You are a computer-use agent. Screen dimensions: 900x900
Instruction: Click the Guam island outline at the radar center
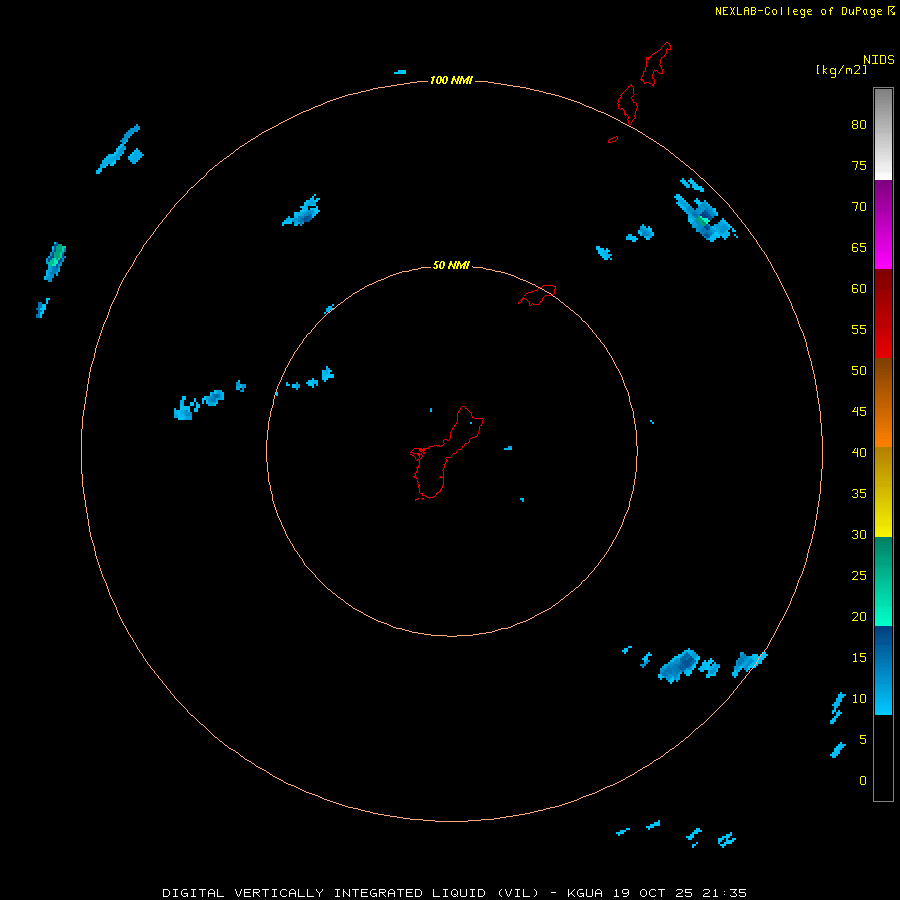[x=447, y=453]
